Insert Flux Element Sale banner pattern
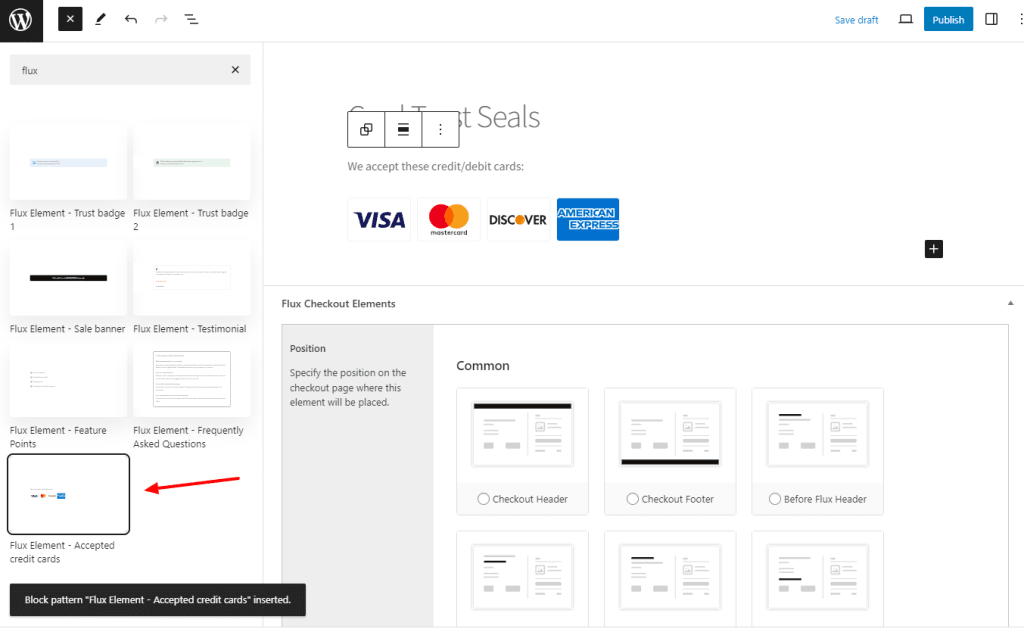1024x632 pixels. pyautogui.click(x=68, y=278)
